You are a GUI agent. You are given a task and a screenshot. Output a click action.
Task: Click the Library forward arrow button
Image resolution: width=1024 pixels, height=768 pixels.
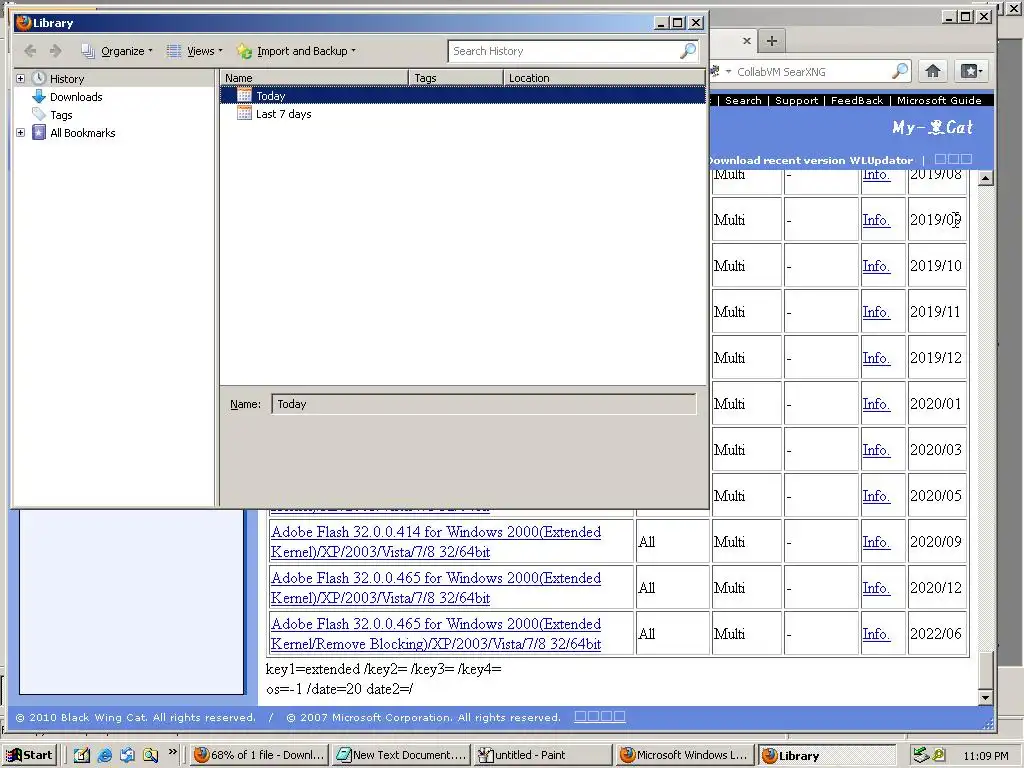56,51
